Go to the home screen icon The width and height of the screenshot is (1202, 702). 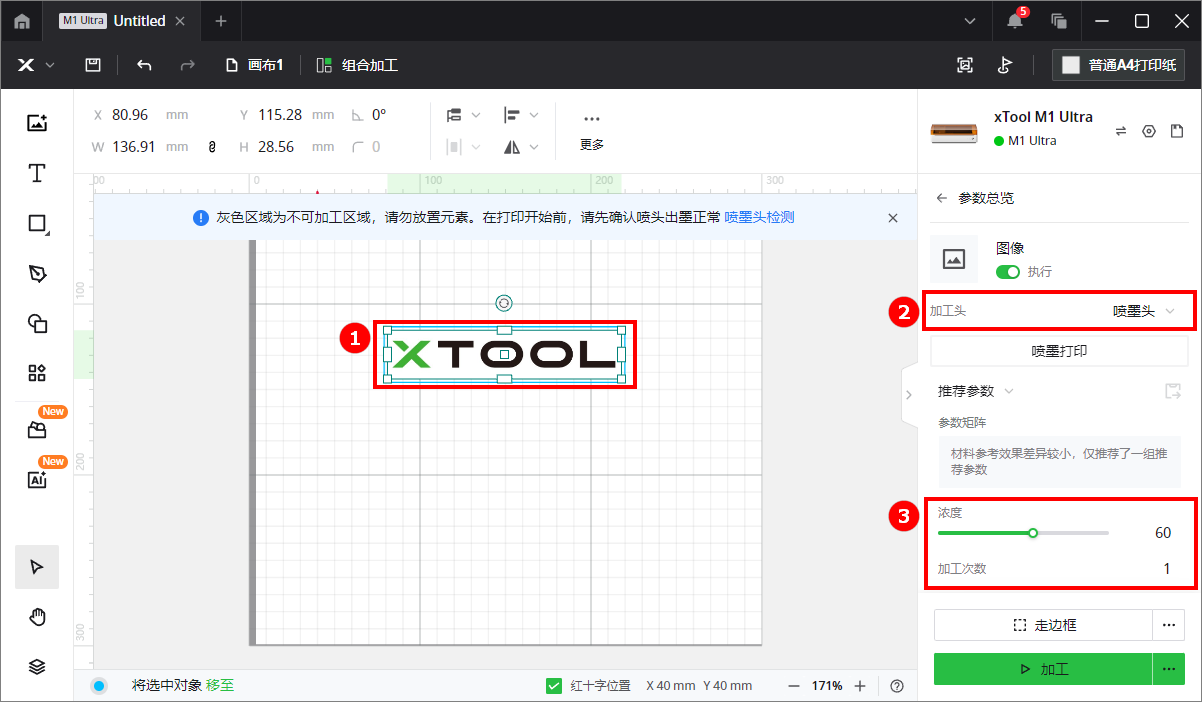point(22,21)
